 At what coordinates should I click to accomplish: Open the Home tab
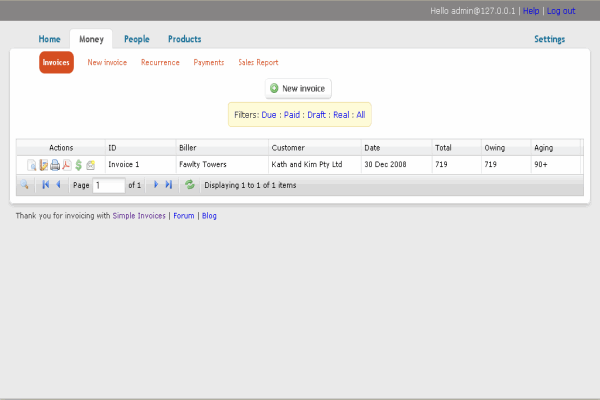(x=49, y=39)
